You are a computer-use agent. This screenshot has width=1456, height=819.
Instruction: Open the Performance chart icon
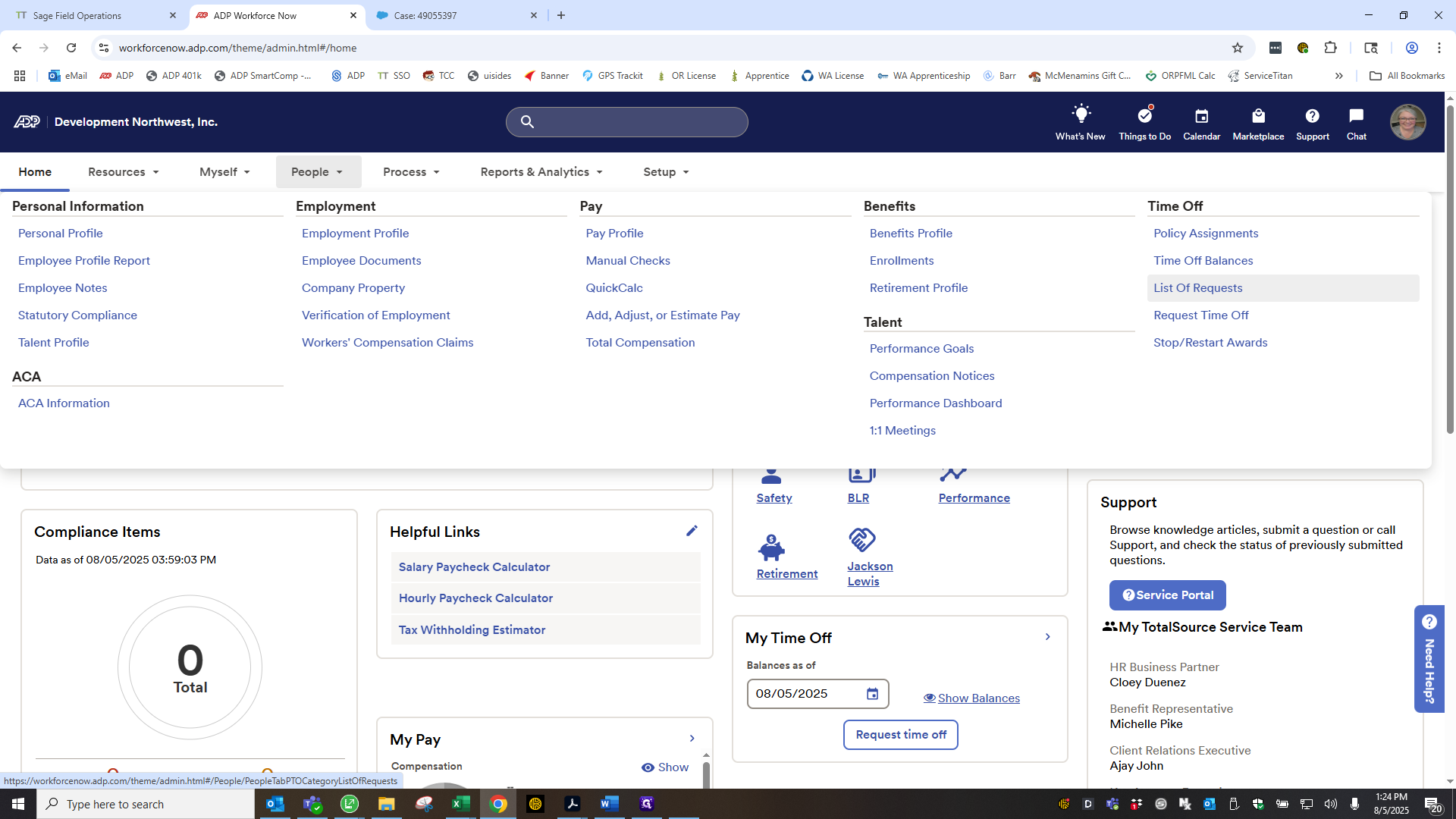pyautogui.click(x=953, y=475)
